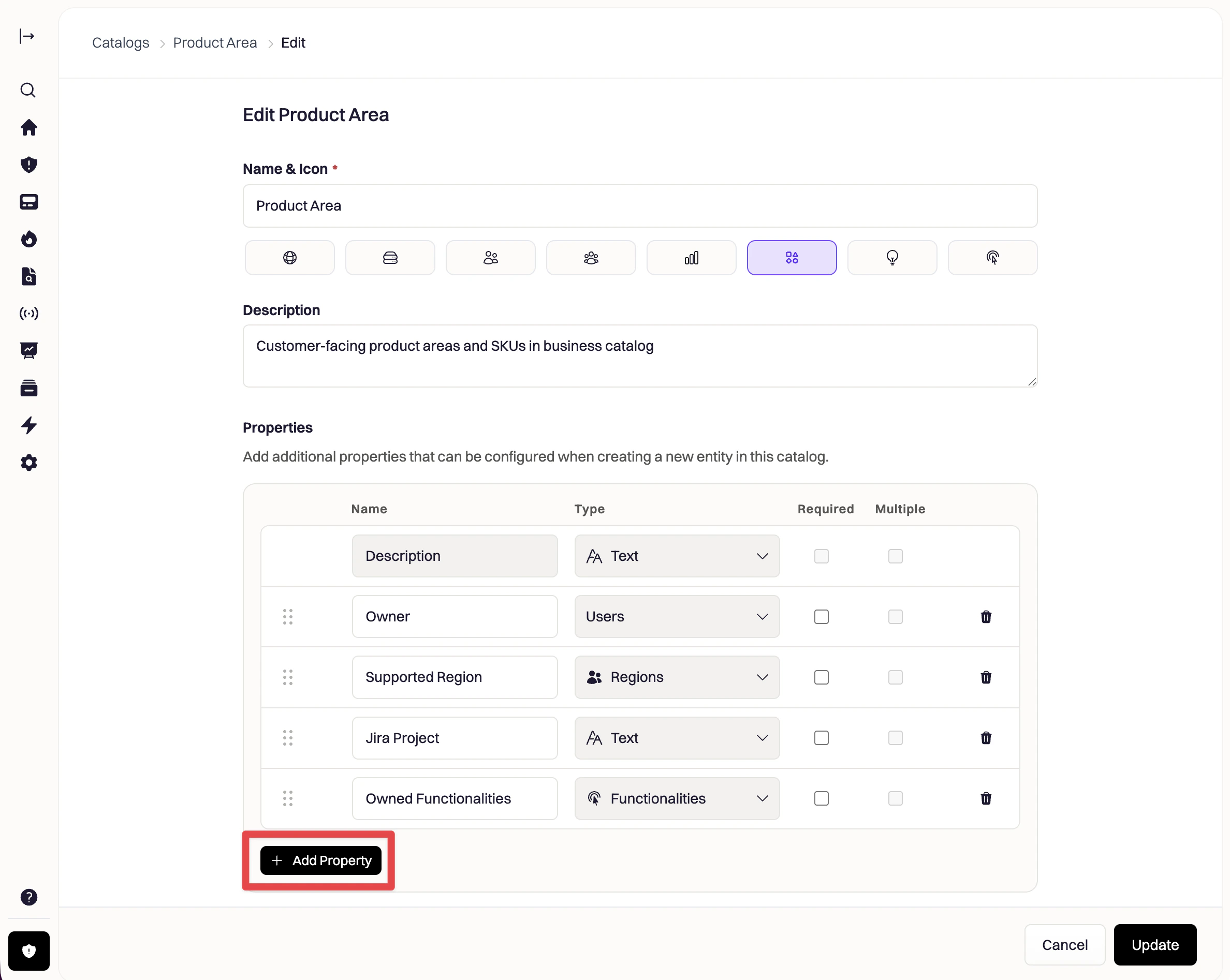Enable Required for Owned Functionalities
Image resolution: width=1230 pixels, height=980 pixels.
pos(821,798)
